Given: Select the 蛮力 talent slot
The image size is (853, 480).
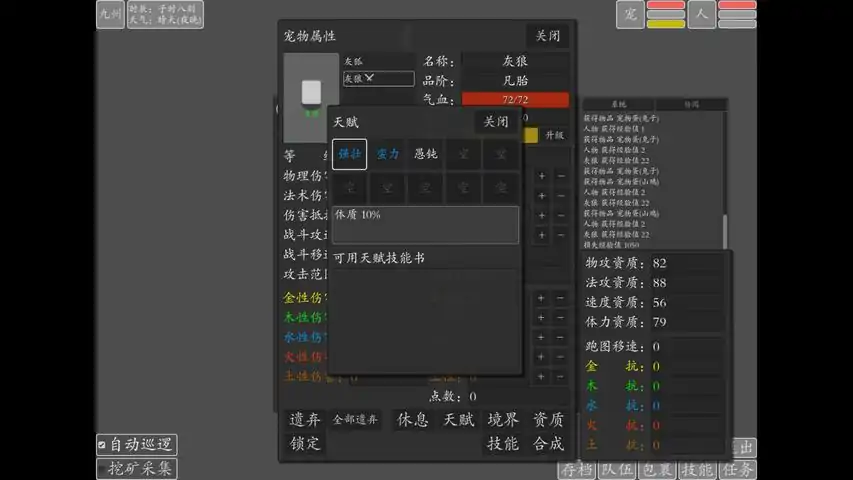Looking at the screenshot, I should (388, 155).
